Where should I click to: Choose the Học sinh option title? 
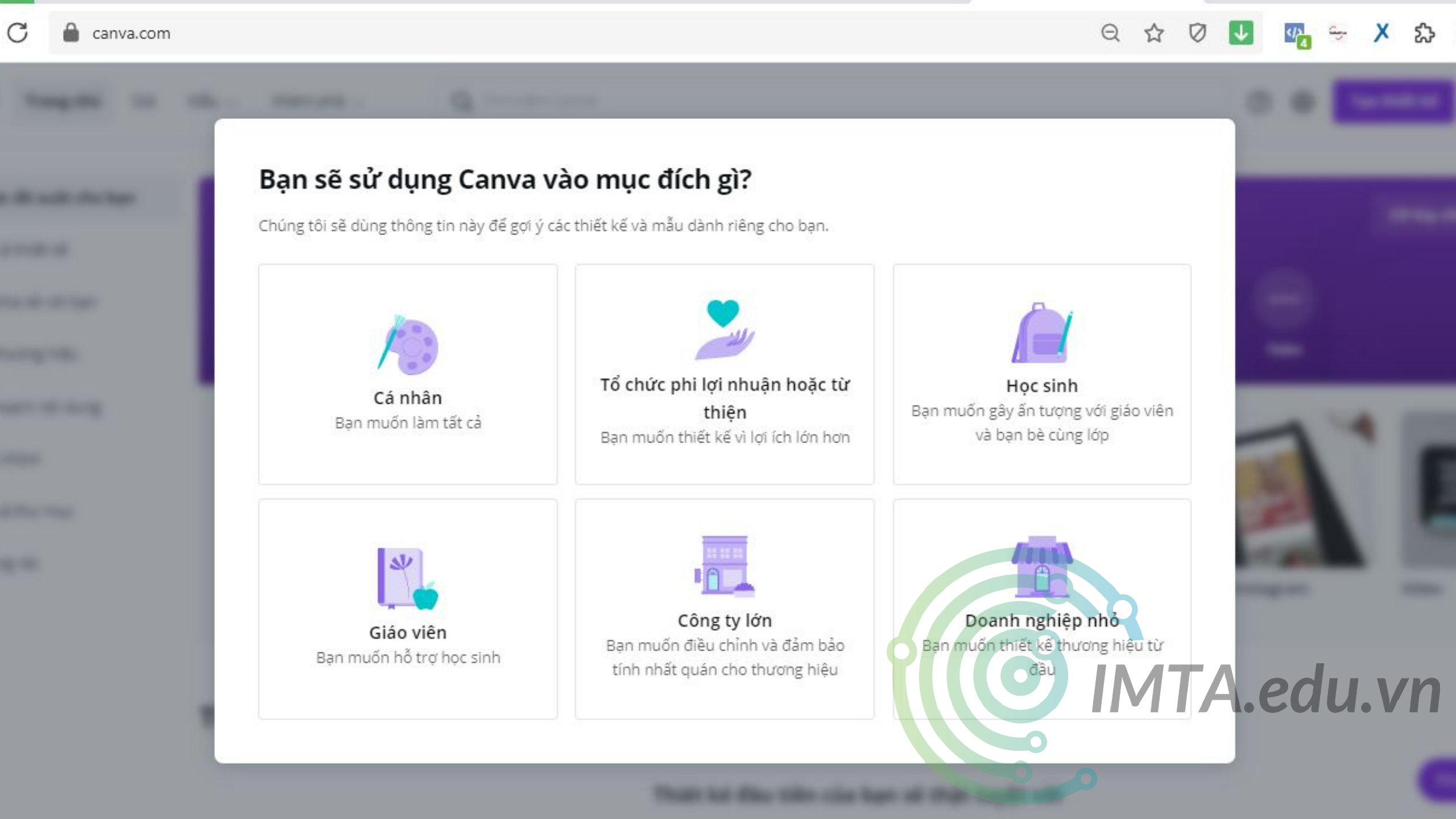pos(1042,386)
